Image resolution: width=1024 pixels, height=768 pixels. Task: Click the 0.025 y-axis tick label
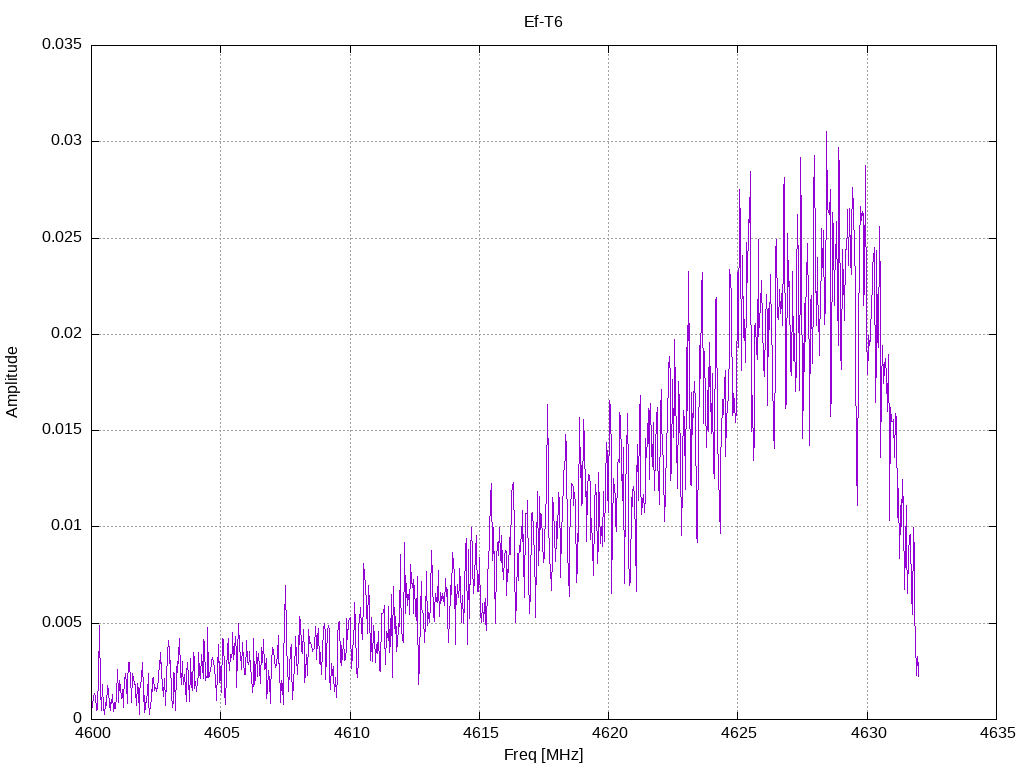click(x=62, y=237)
